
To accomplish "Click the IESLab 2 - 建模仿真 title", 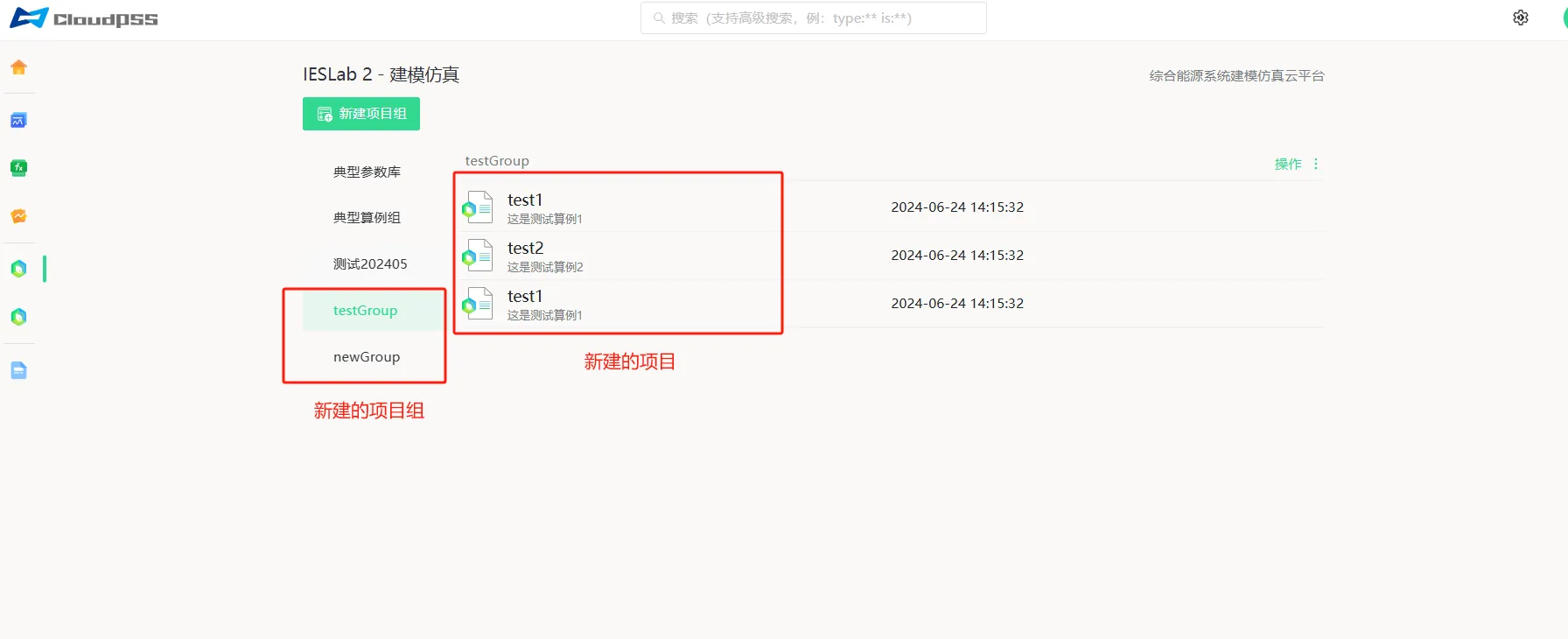I will point(381,74).
